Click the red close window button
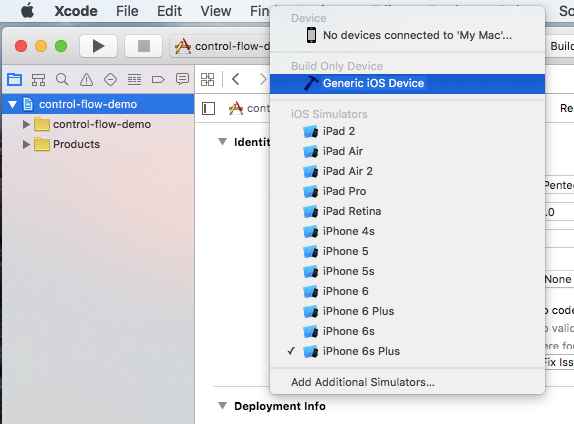The height and width of the screenshot is (424, 574). click(x=21, y=46)
